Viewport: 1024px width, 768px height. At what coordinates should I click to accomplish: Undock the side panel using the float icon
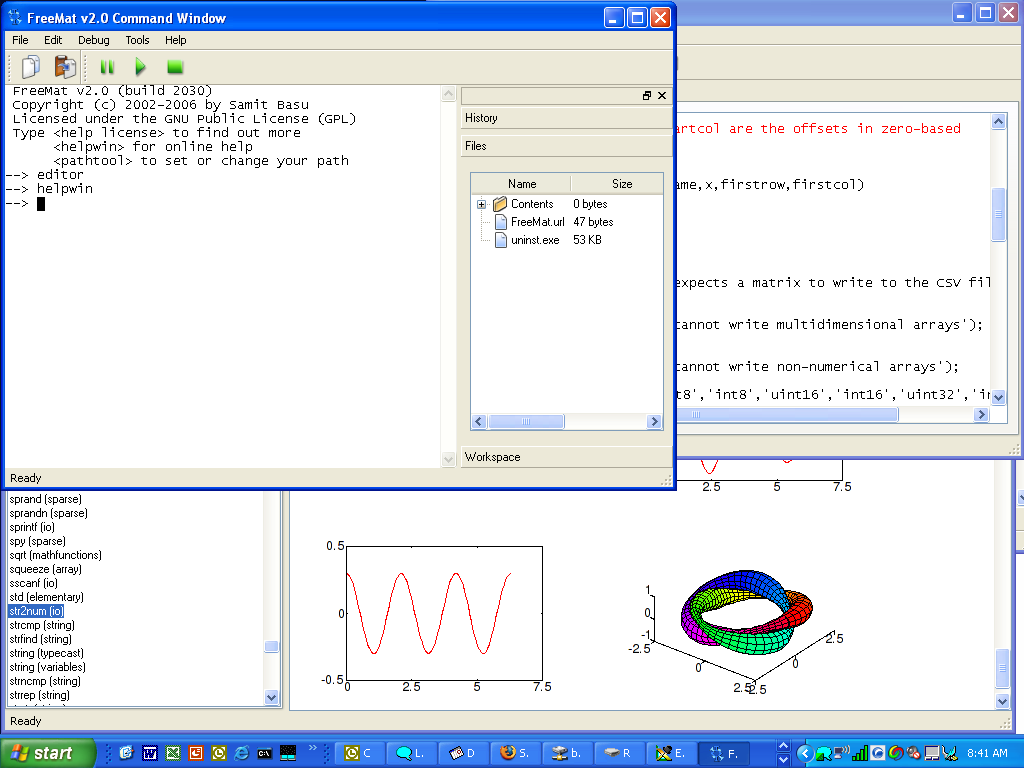point(647,95)
